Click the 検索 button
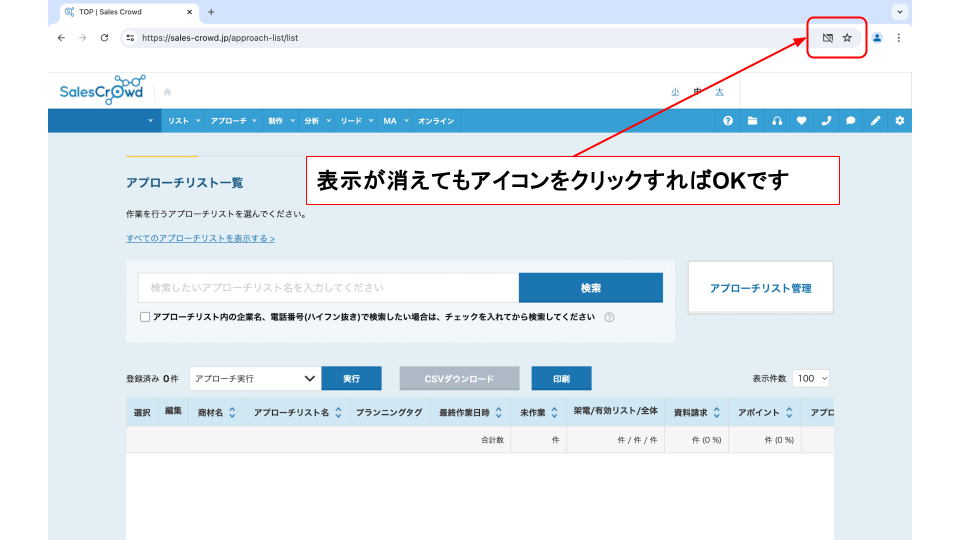The image size is (960, 540). click(590, 288)
